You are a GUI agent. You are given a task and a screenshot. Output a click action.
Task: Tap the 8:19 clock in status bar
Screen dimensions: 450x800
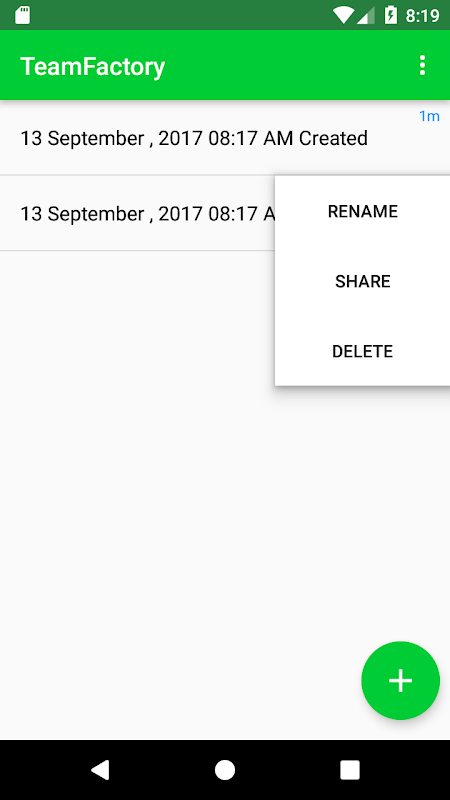[x=422, y=16]
